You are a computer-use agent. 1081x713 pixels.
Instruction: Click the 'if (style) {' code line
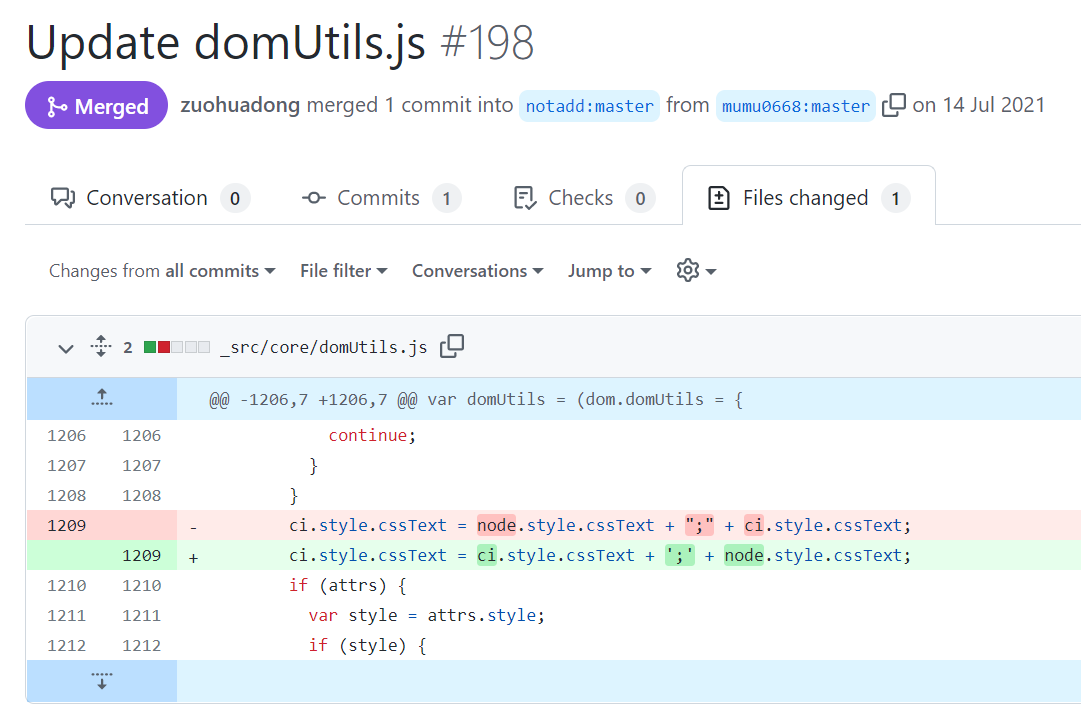367,645
